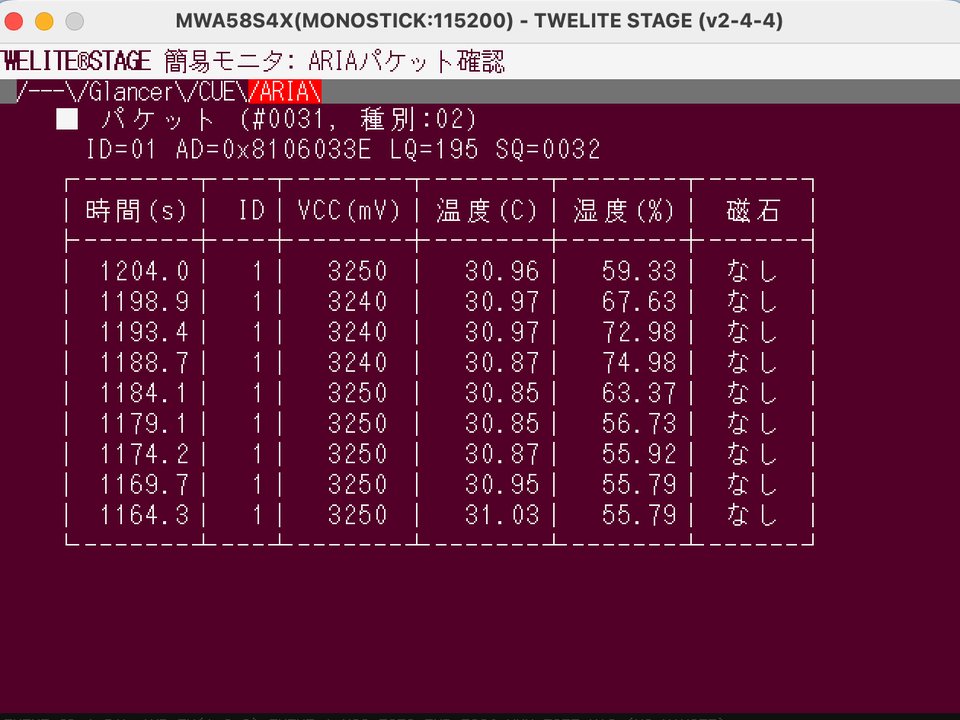Click the time cell 1198.9

coord(144,302)
